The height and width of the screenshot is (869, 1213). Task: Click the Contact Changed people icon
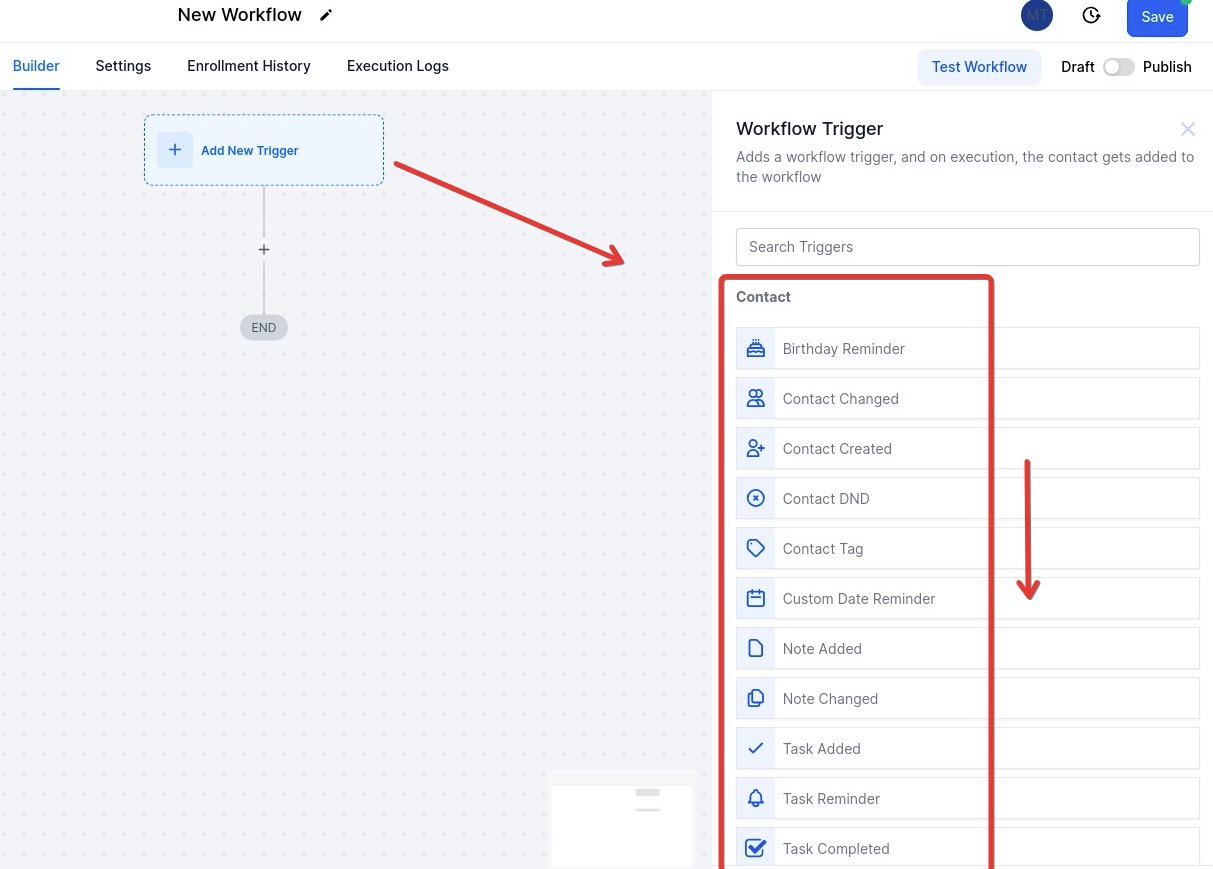click(x=756, y=398)
